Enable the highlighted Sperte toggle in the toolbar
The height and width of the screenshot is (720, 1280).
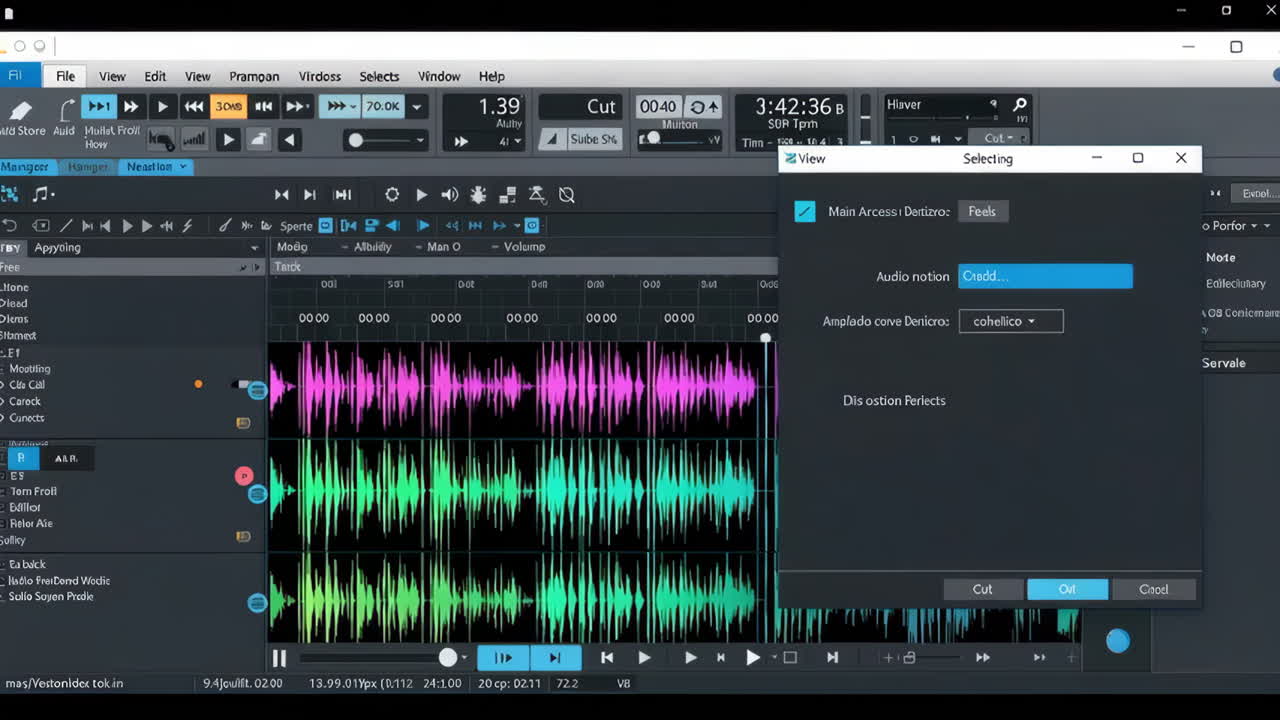326,225
